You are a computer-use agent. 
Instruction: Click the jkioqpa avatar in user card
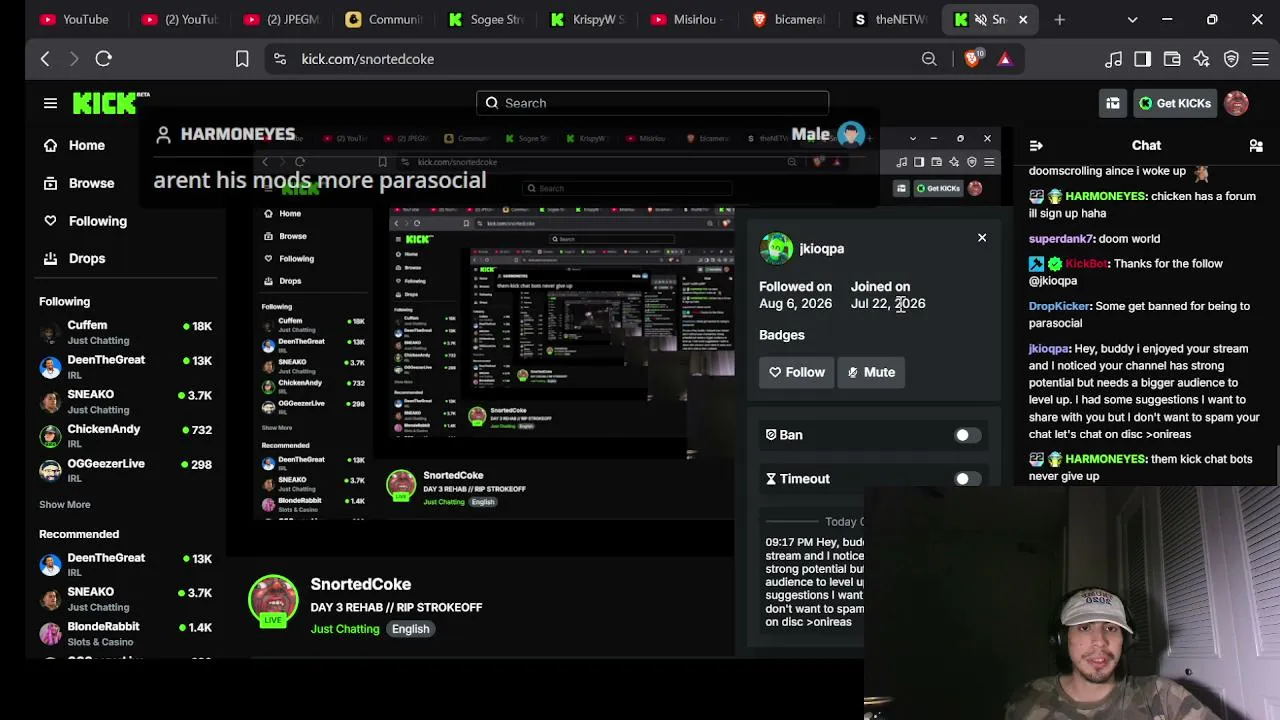click(x=776, y=249)
